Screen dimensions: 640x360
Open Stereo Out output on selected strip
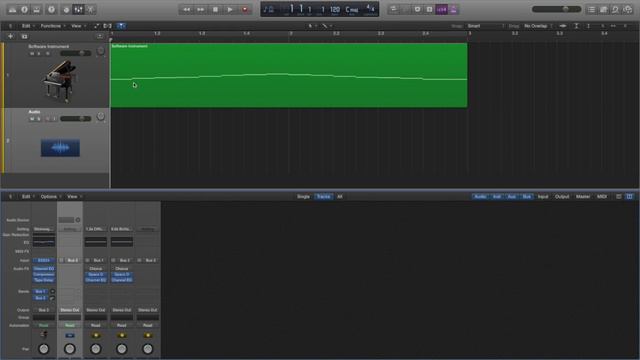click(x=70, y=310)
